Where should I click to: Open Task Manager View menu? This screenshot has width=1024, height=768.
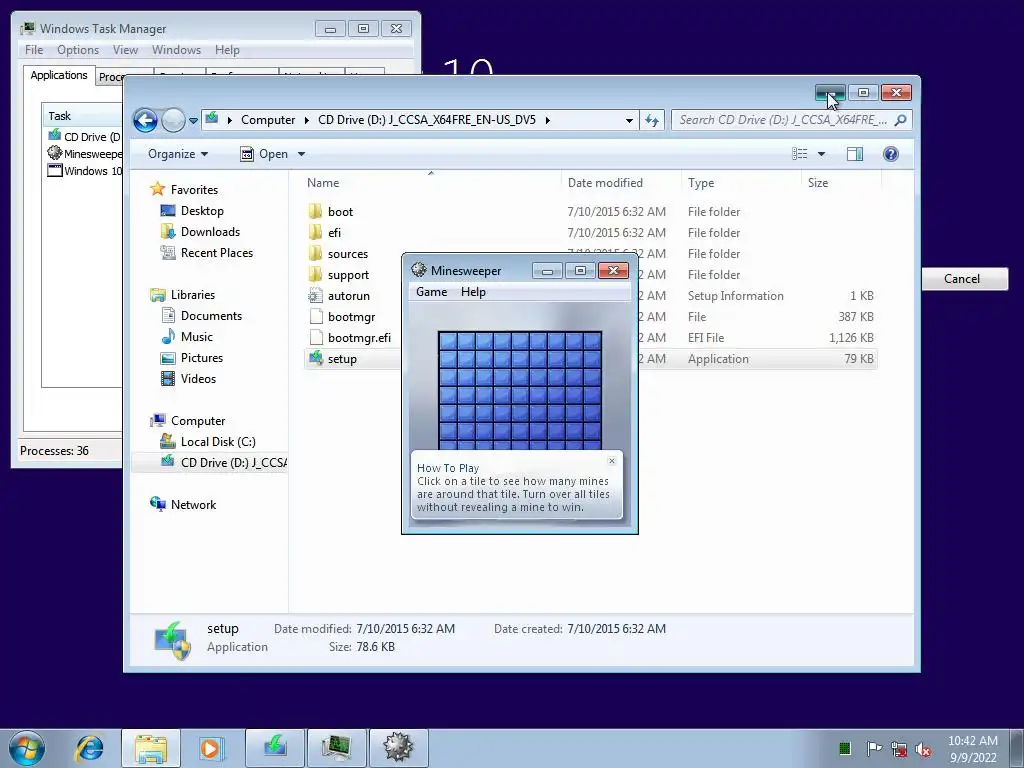click(x=125, y=50)
